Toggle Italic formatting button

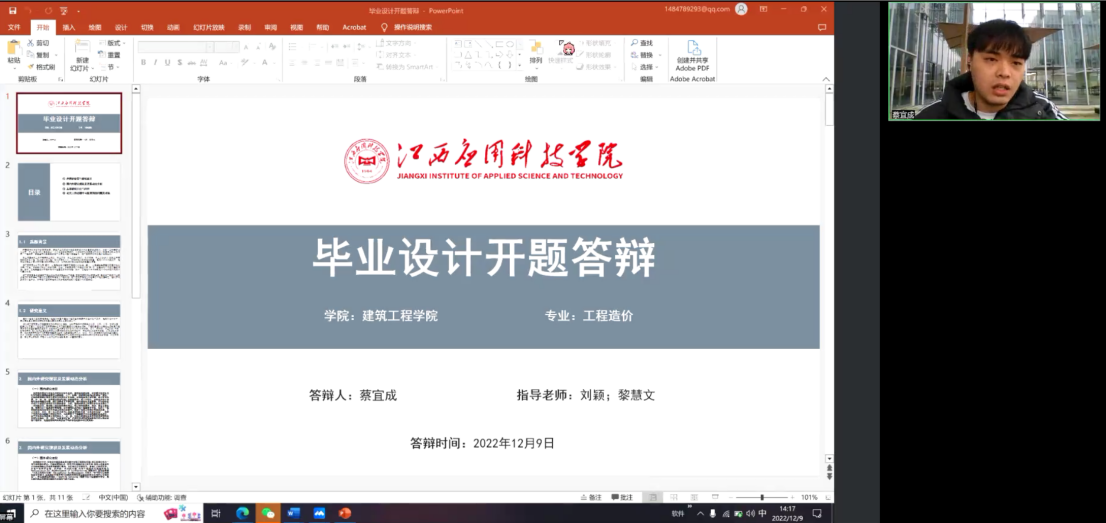(156, 62)
